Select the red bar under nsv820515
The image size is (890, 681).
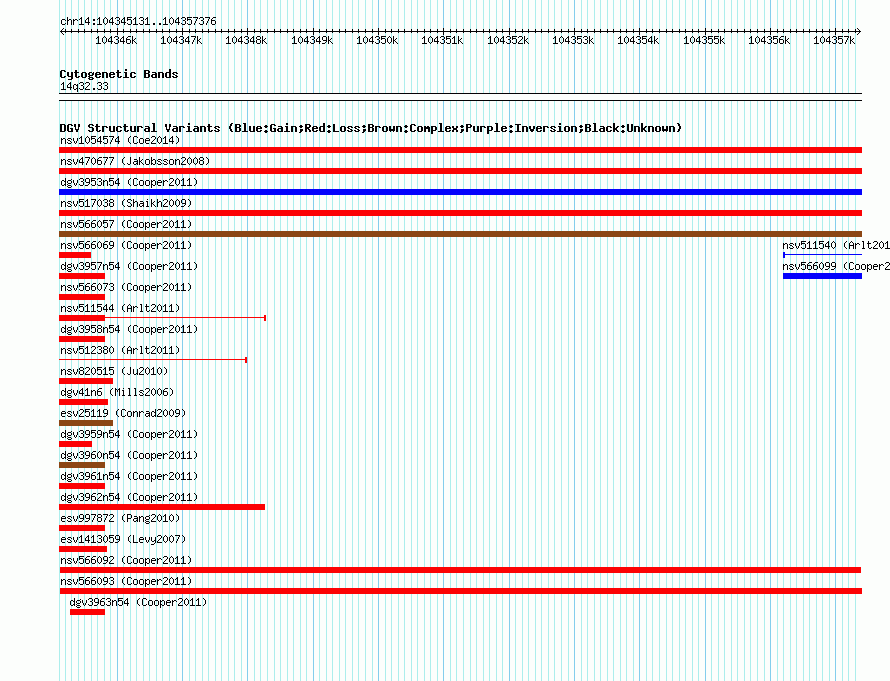(x=86, y=381)
